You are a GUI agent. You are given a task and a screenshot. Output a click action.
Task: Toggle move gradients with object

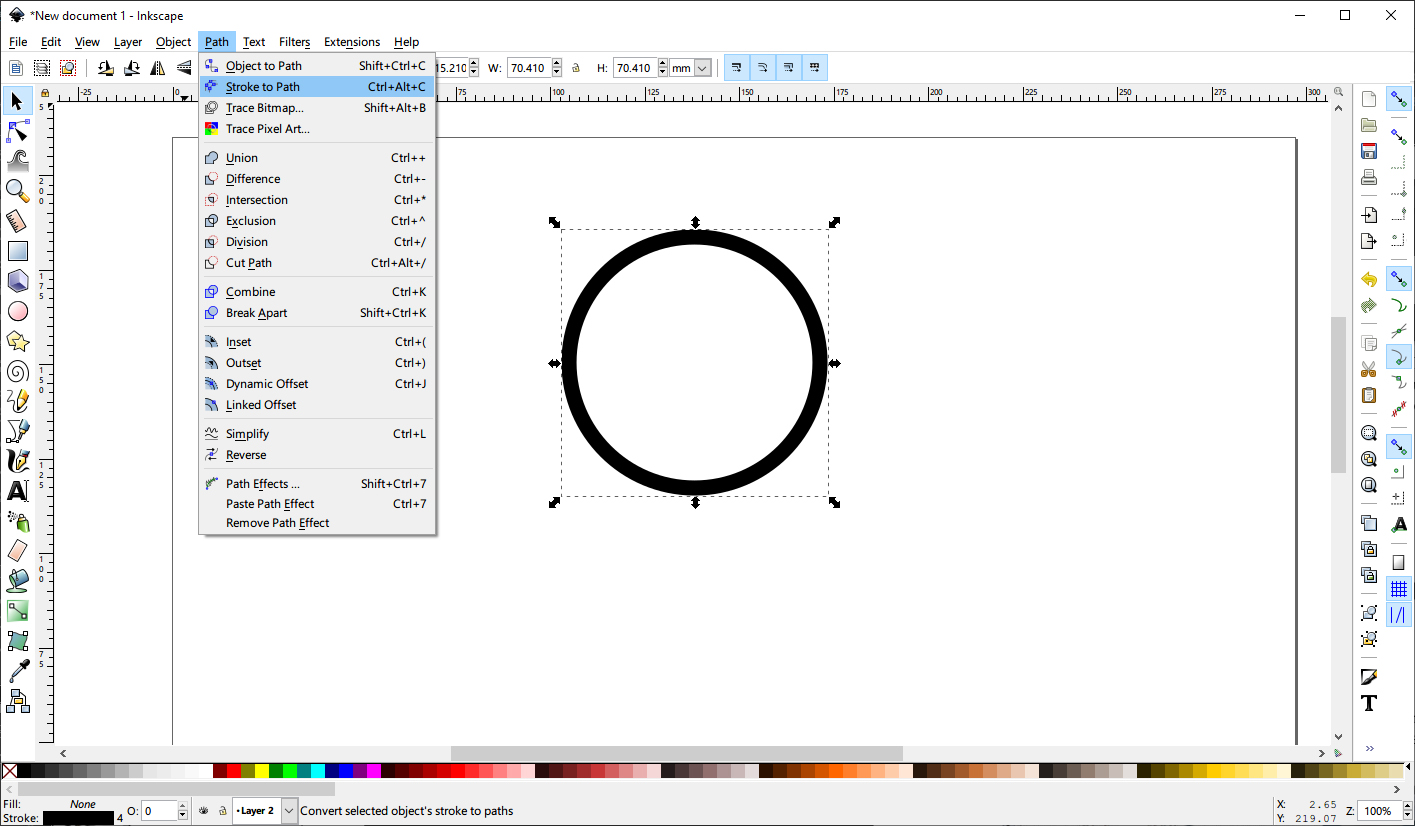click(x=789, y=68)
